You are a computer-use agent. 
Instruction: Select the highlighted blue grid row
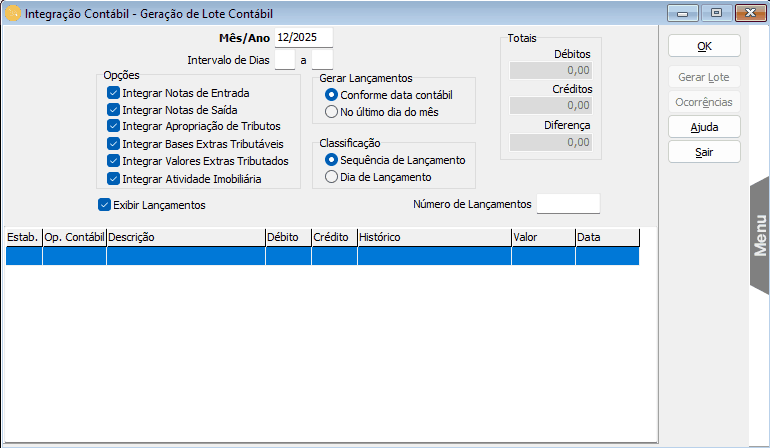[x=322, y=256]
